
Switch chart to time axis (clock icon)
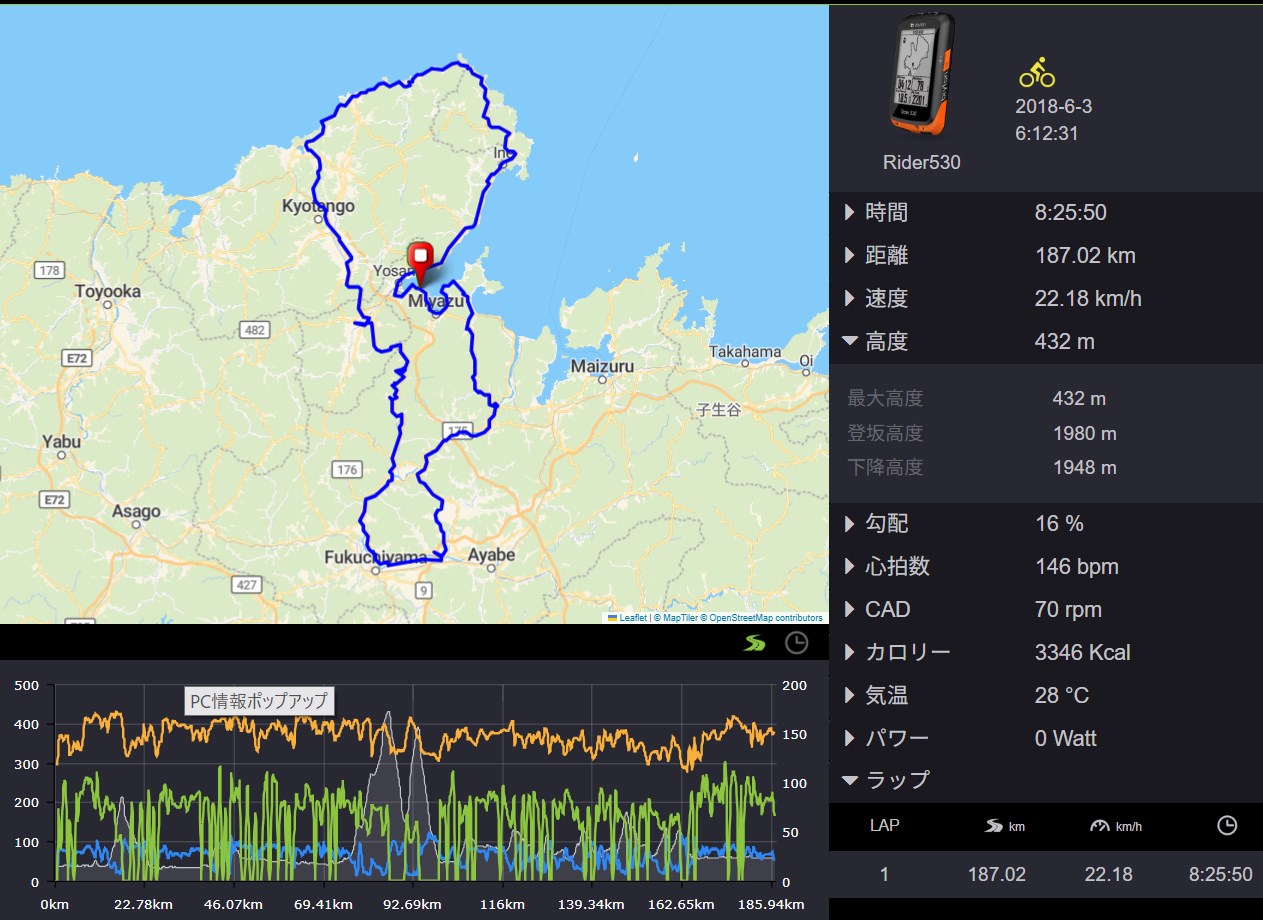click(x=796, y=643)
